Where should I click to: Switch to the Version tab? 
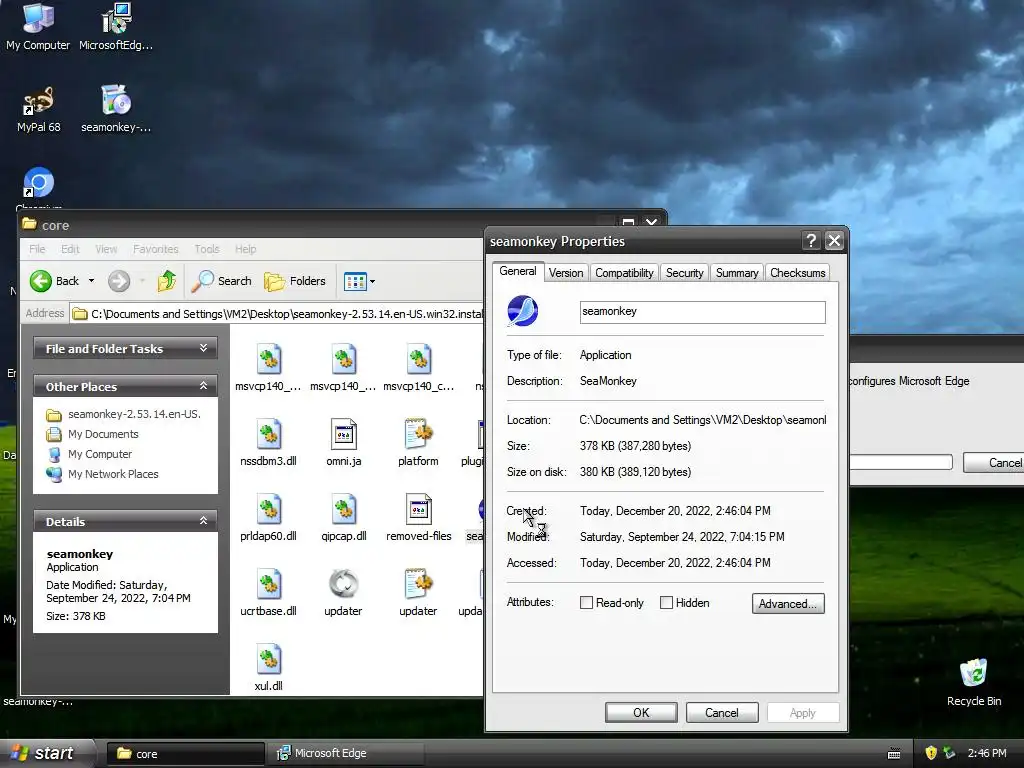566,273
